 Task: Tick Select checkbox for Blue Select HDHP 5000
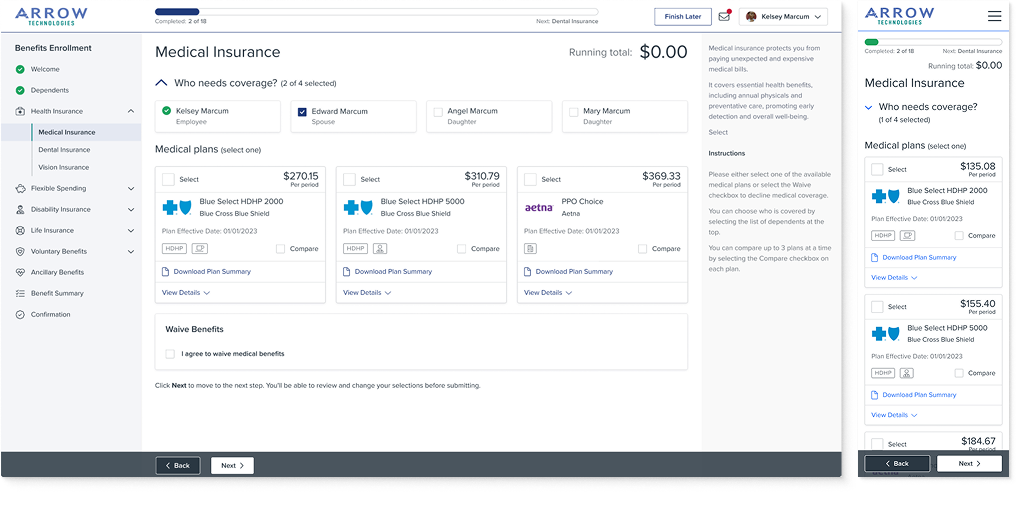[x=349, y=179]
